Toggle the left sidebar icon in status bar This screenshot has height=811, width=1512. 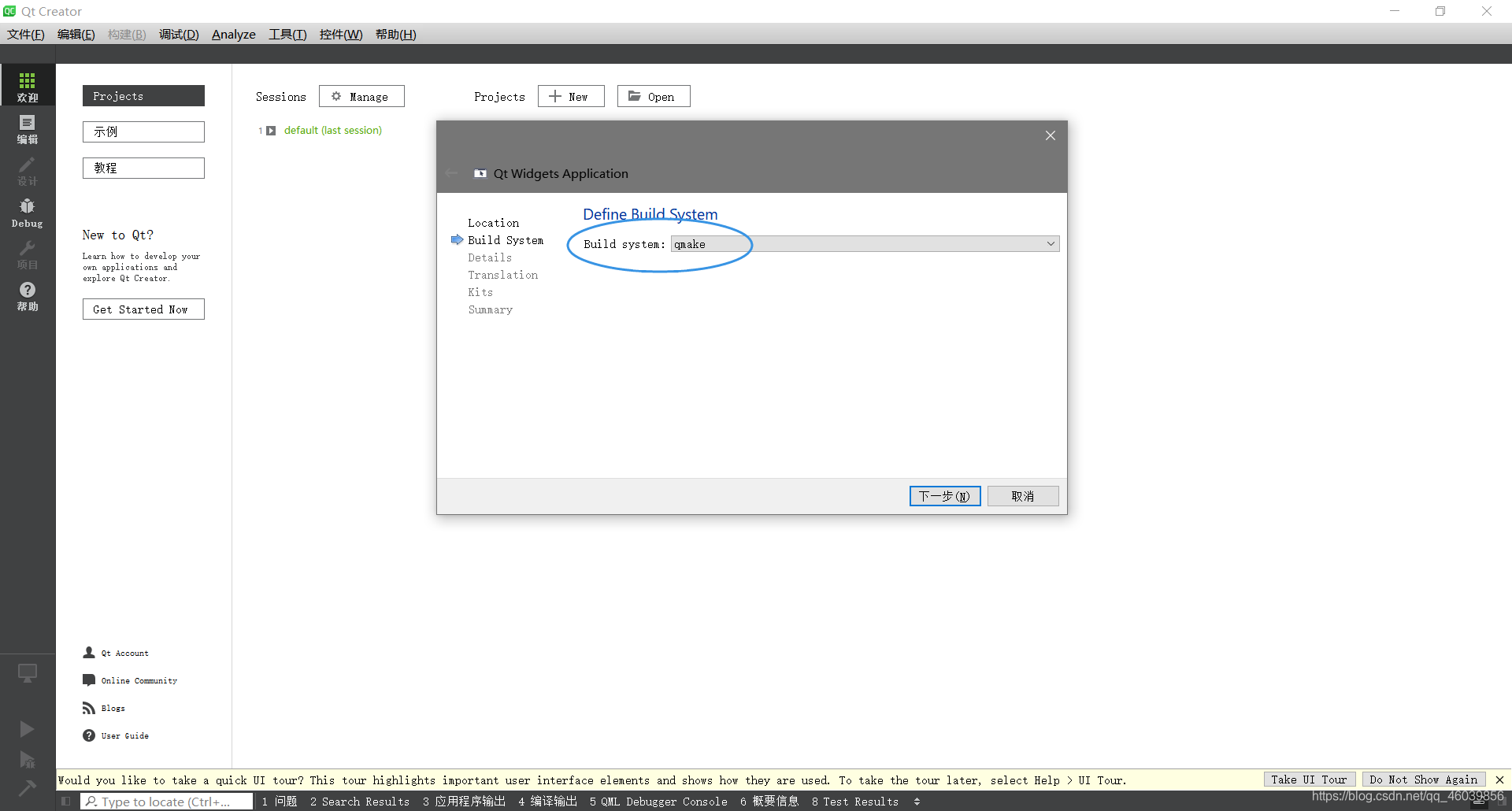[66, 802]
